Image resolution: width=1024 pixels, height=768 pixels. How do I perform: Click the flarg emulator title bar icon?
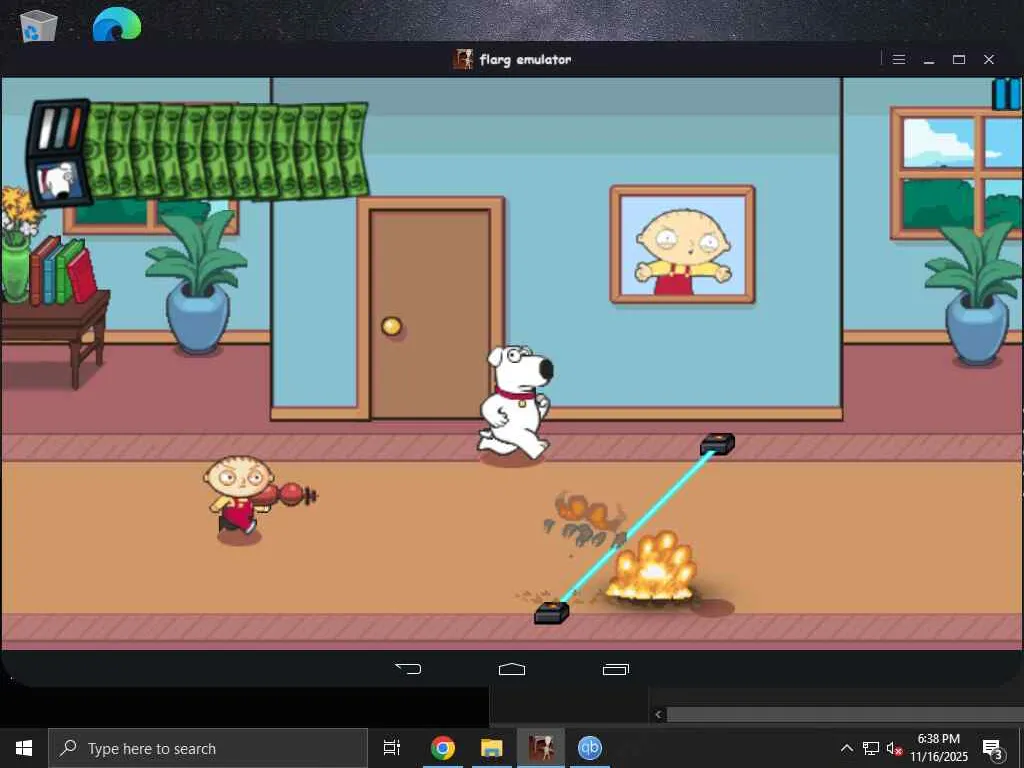coord(463,59)
